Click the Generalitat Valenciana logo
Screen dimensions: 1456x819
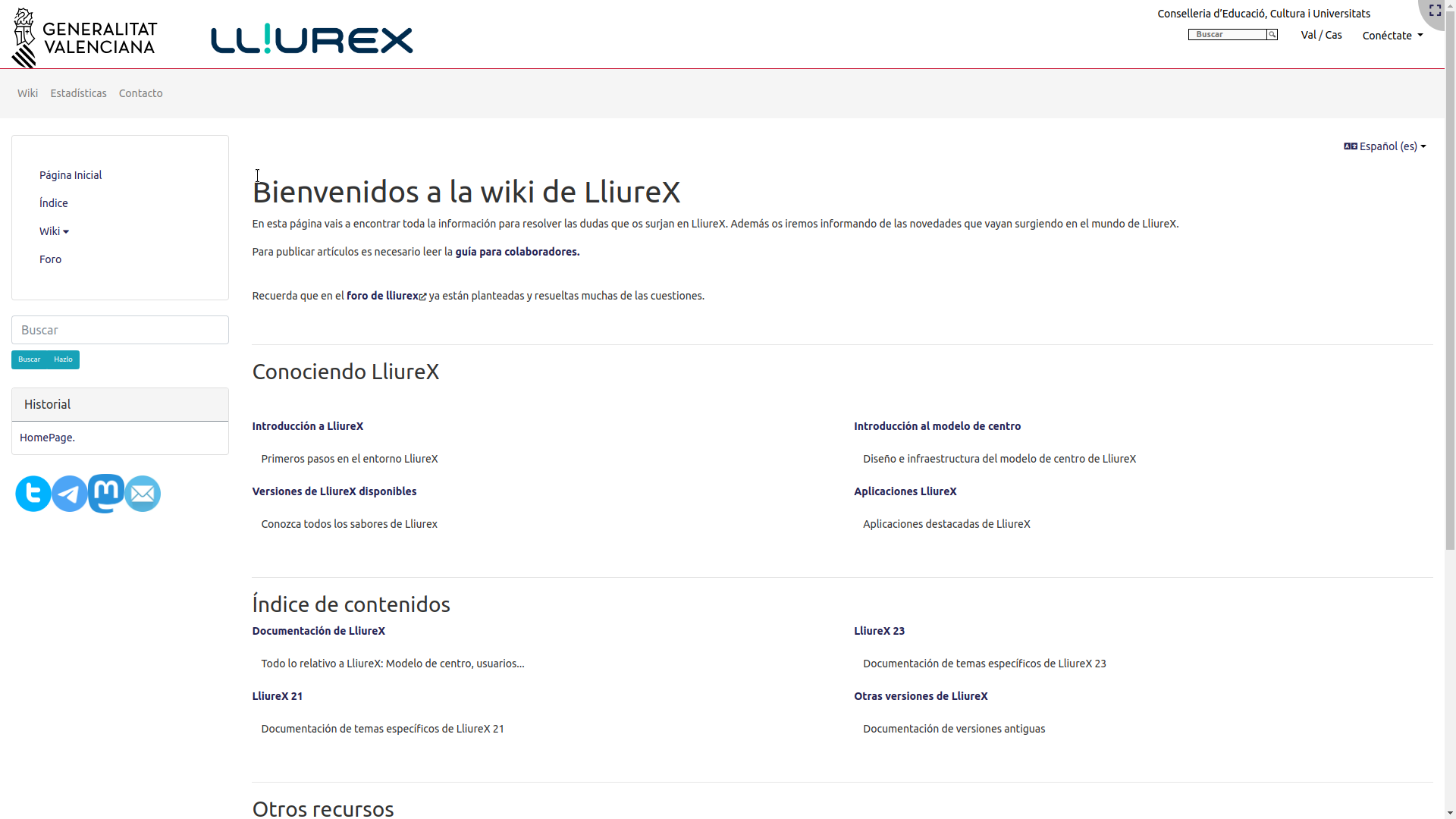point(84,38)
